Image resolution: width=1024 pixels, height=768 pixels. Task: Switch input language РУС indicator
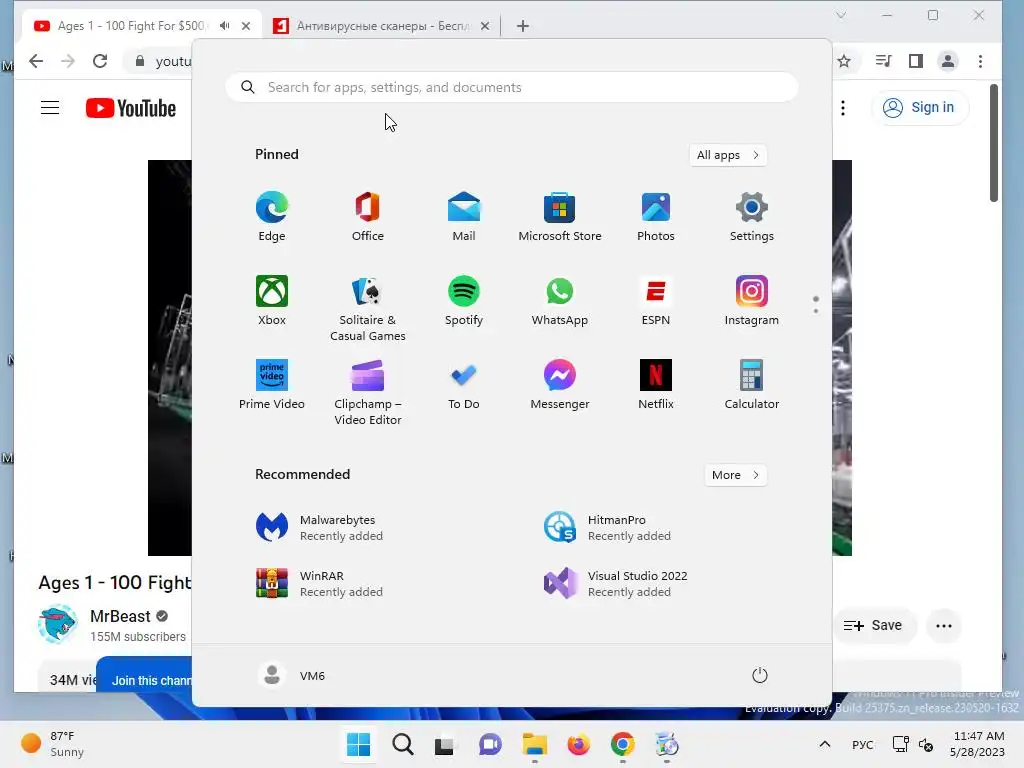tap(863, 744)
